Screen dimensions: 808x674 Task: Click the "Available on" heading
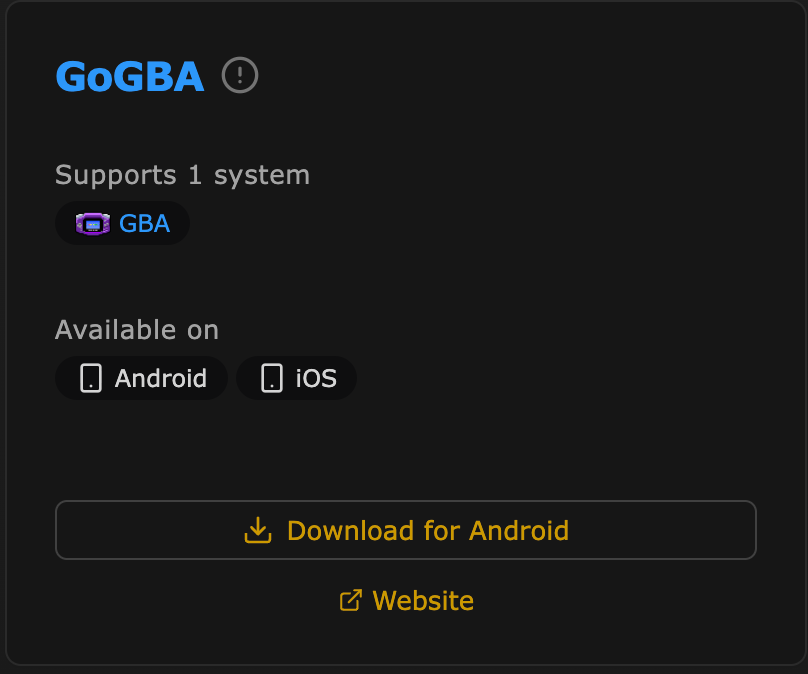[137, 330]
